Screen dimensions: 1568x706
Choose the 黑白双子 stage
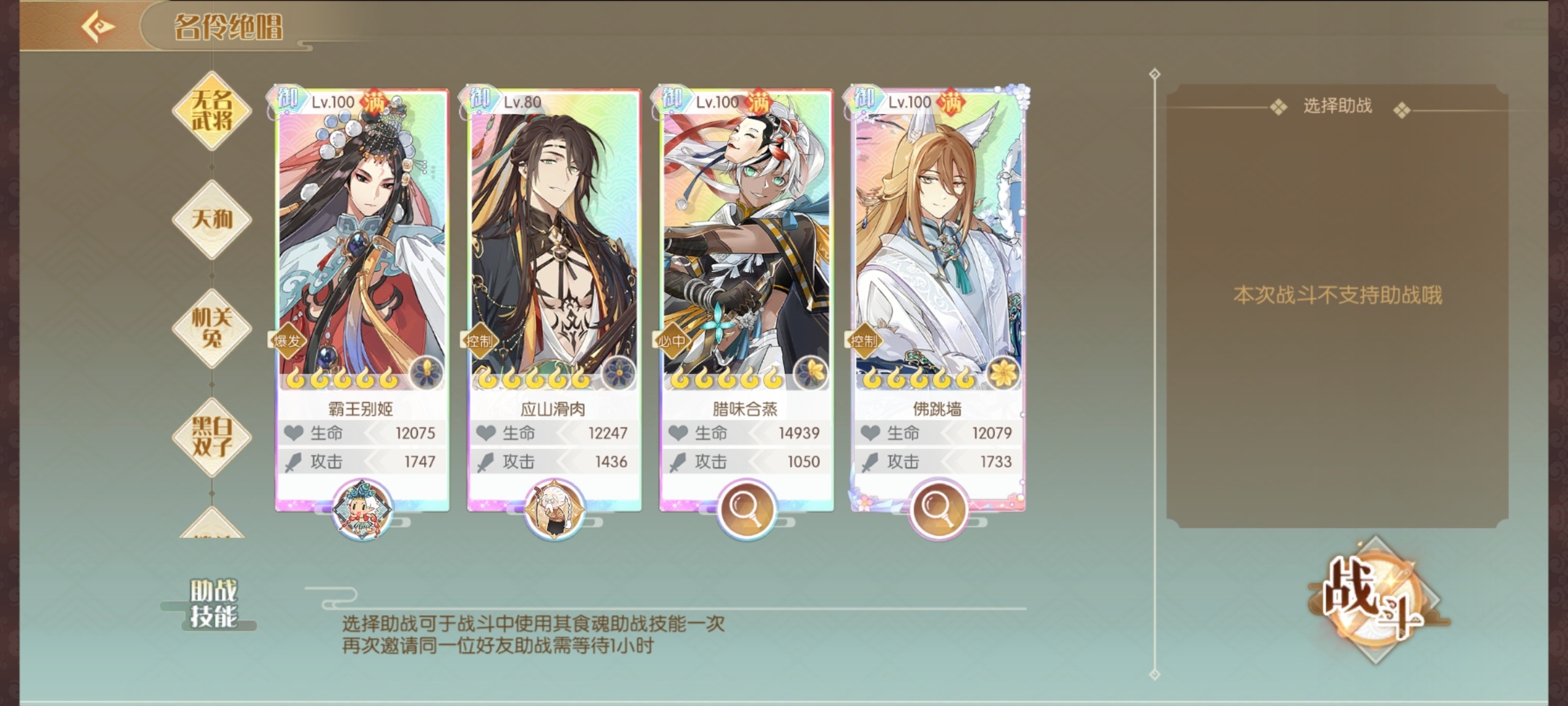(x=212, y=437)
